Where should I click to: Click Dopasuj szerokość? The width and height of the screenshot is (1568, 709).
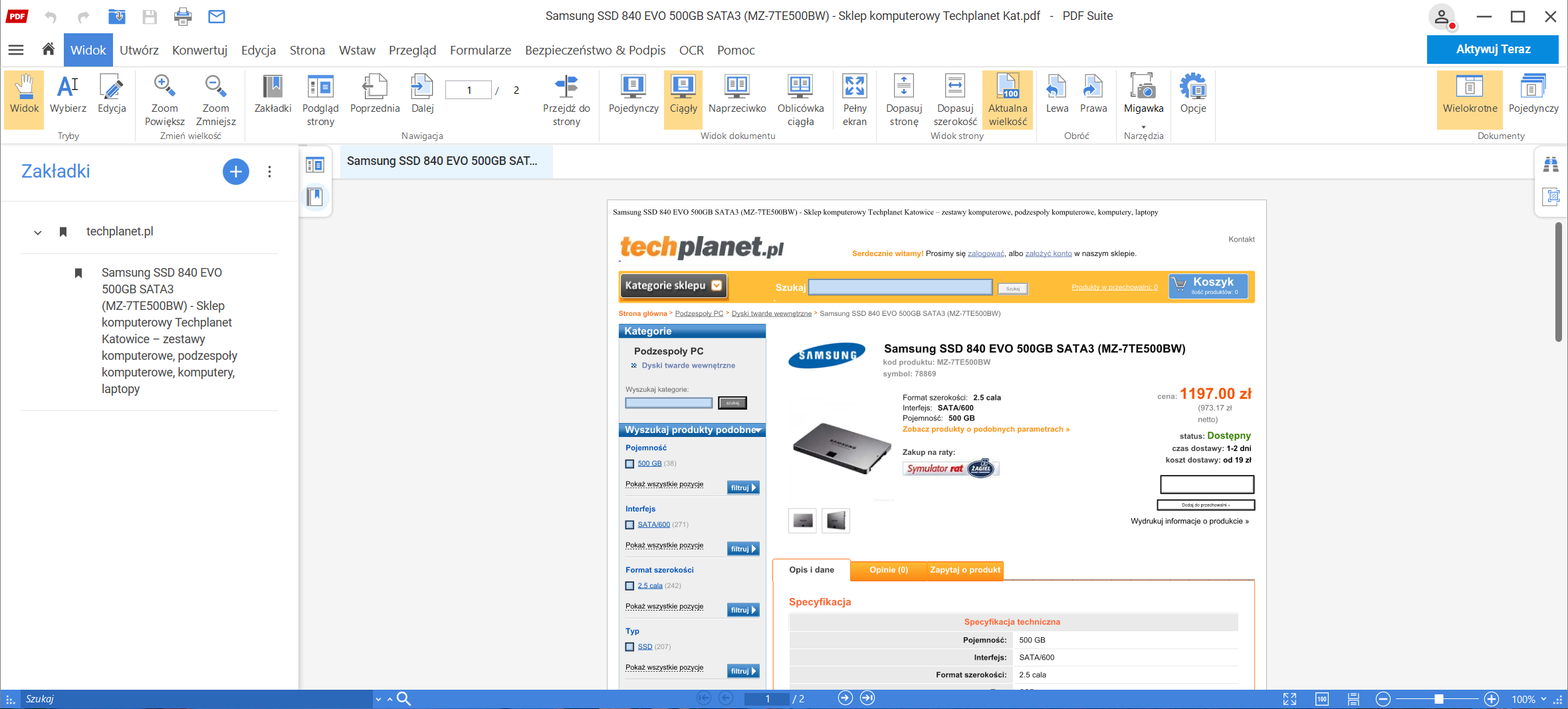[955, 100]
